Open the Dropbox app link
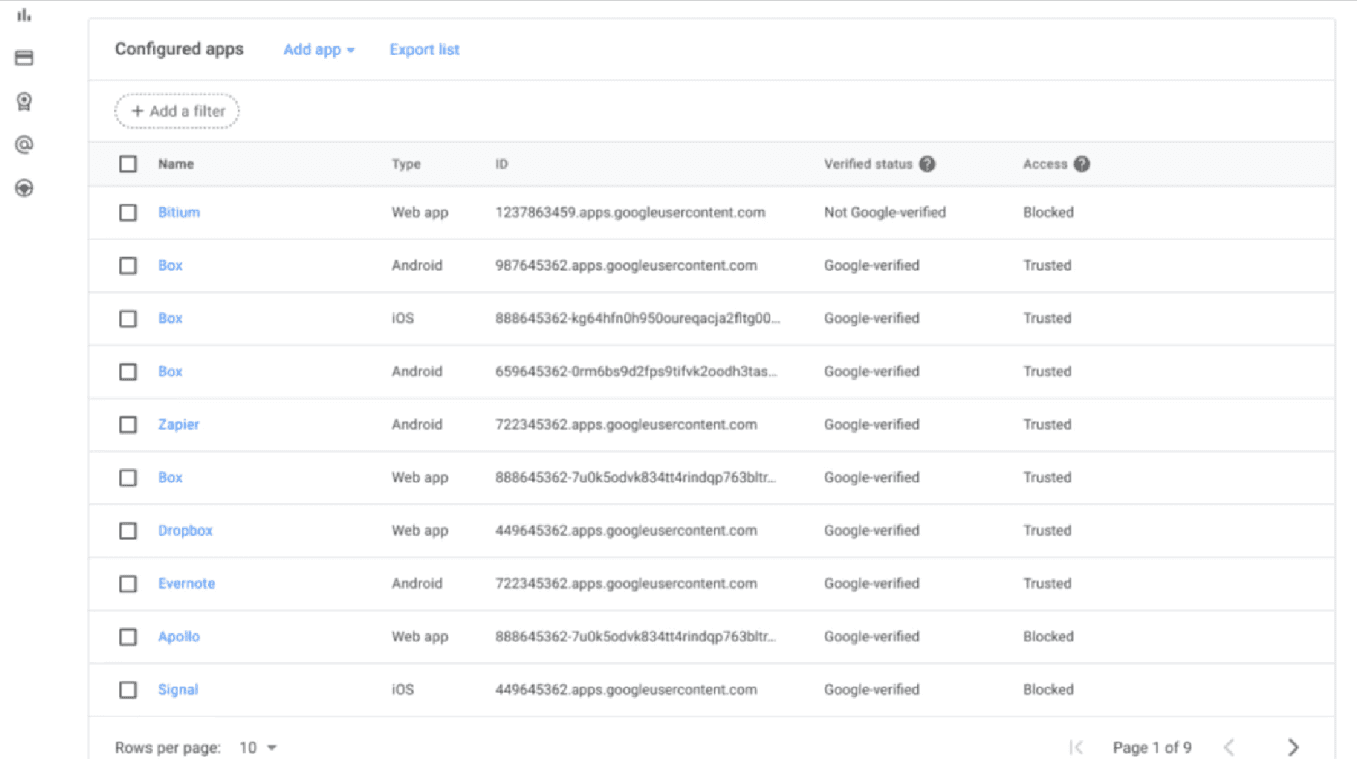The width and height of the screenshot is (1357, 759). point(185,530)
